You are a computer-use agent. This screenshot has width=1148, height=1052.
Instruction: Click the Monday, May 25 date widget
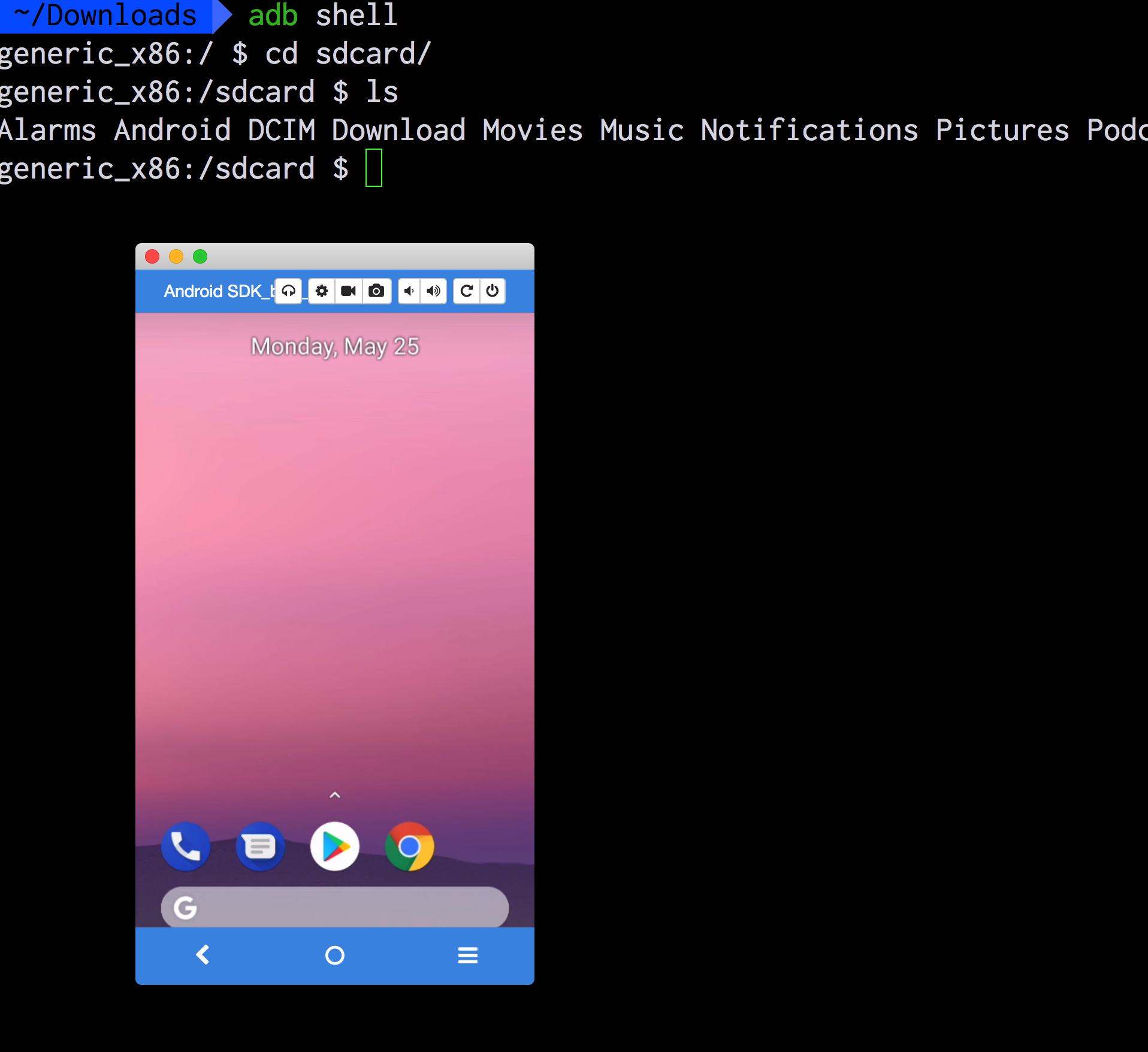pos(335,346)
